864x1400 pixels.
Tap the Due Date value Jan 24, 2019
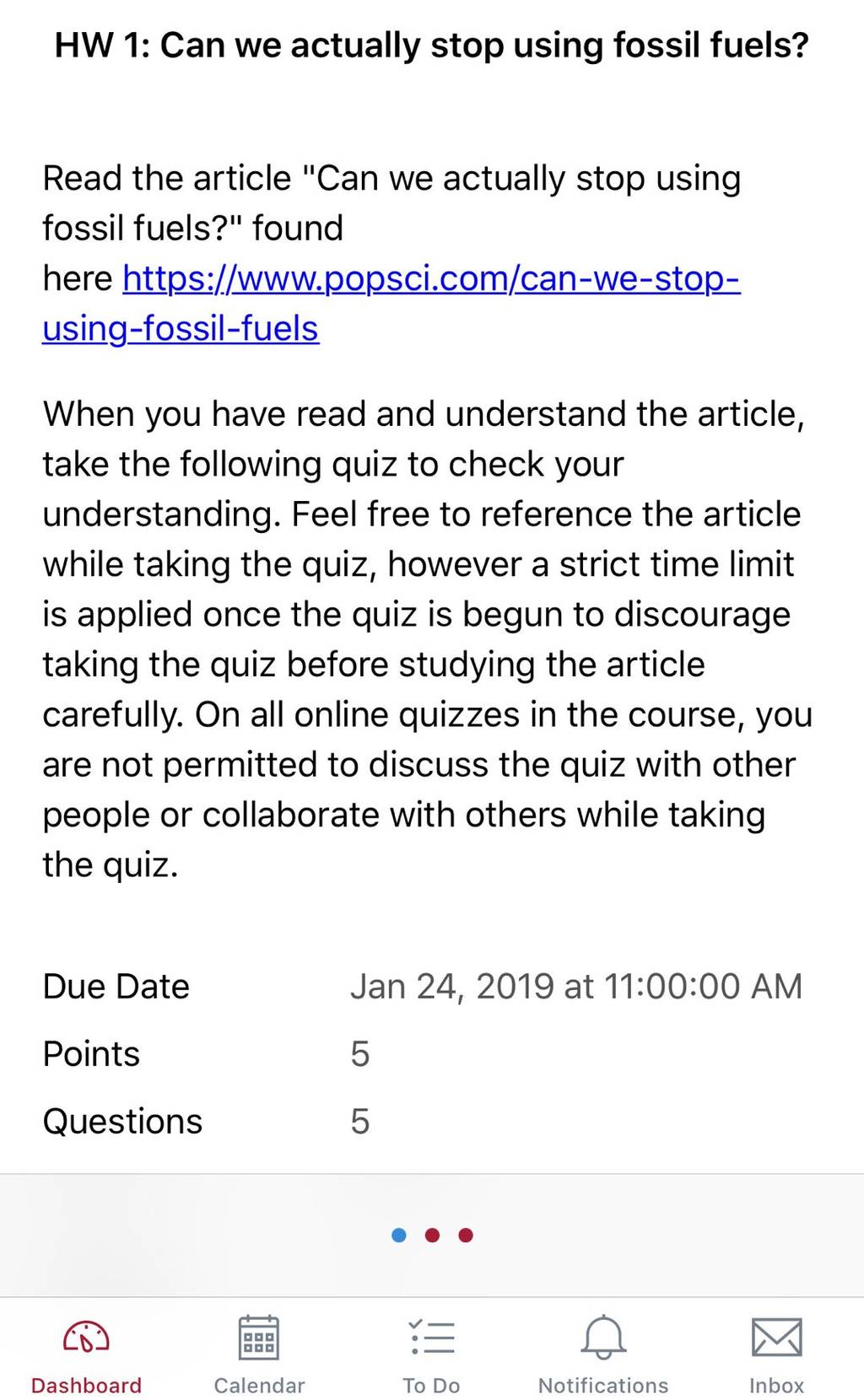pyautogui.click(x=575, y=986)
